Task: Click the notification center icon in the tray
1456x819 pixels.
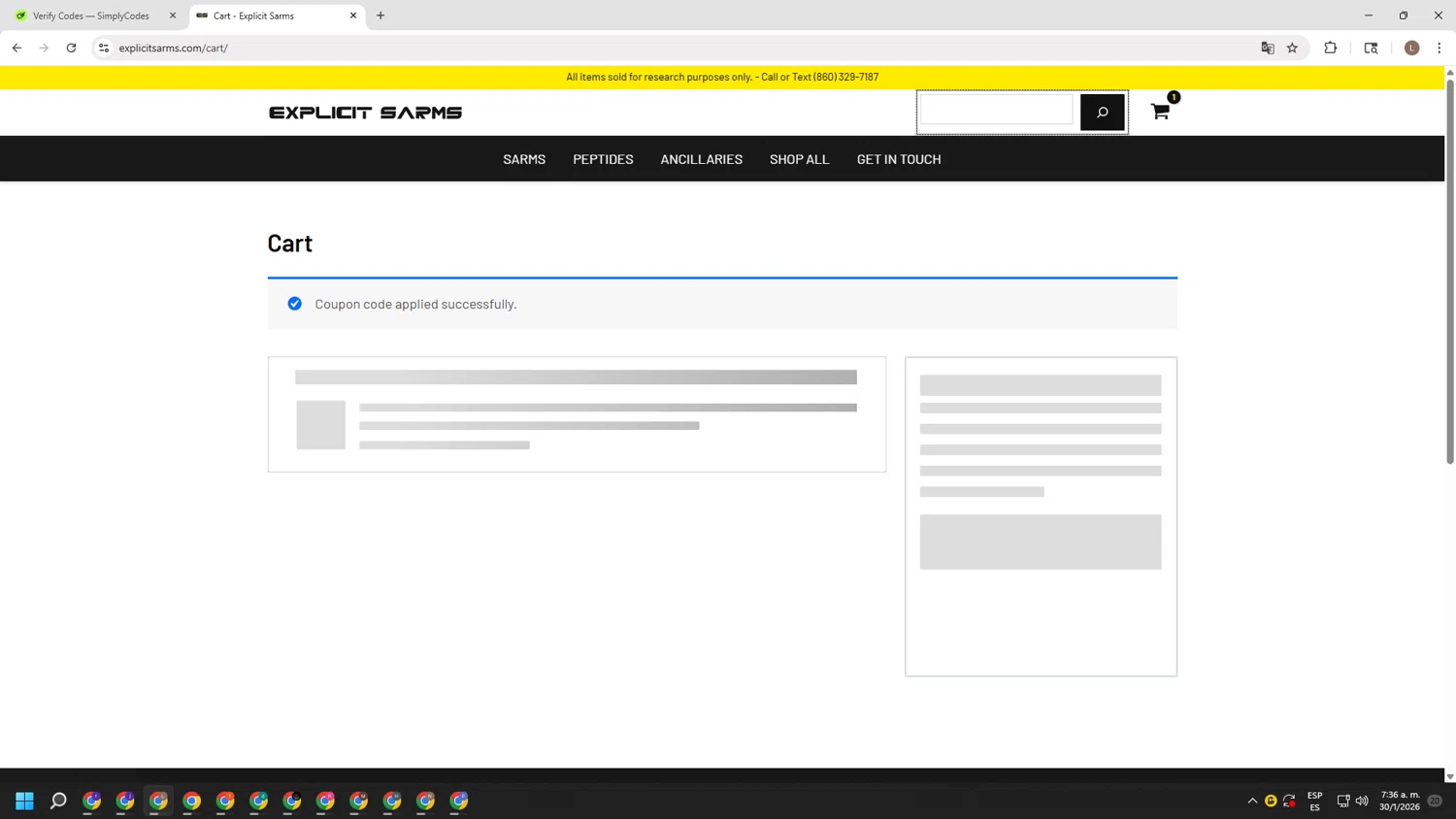Action: point(1435,801)
